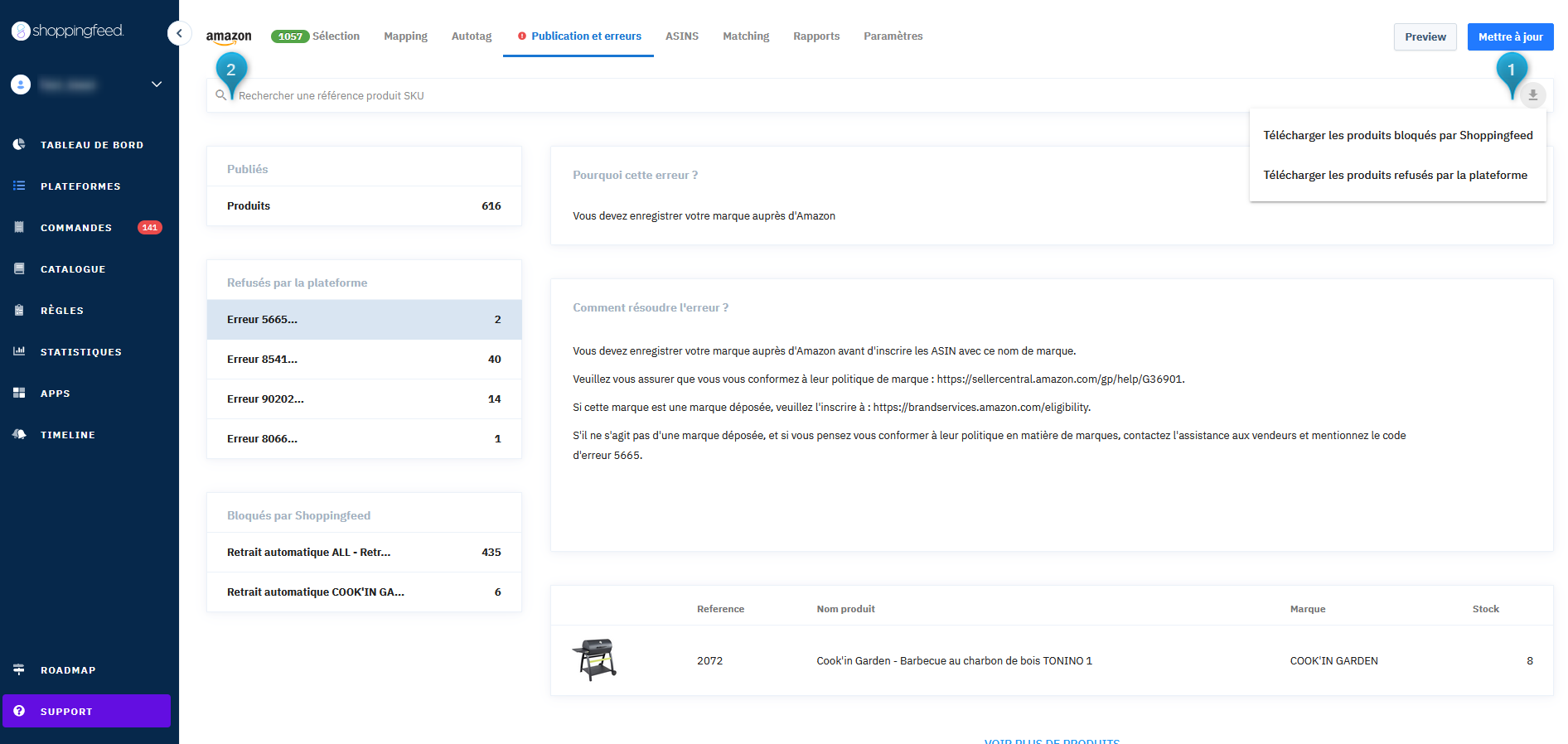Click the Commandes receipt icon

19,227
